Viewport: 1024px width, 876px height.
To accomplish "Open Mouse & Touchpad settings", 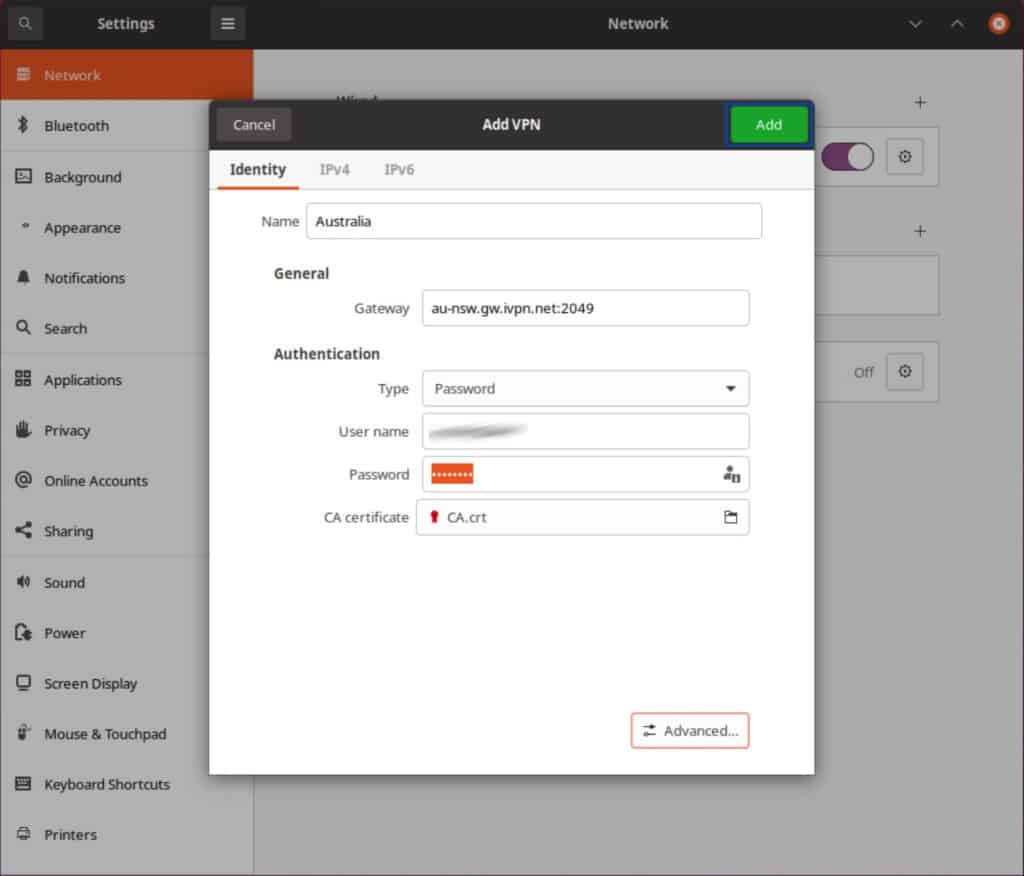I will tap(104, 734).
